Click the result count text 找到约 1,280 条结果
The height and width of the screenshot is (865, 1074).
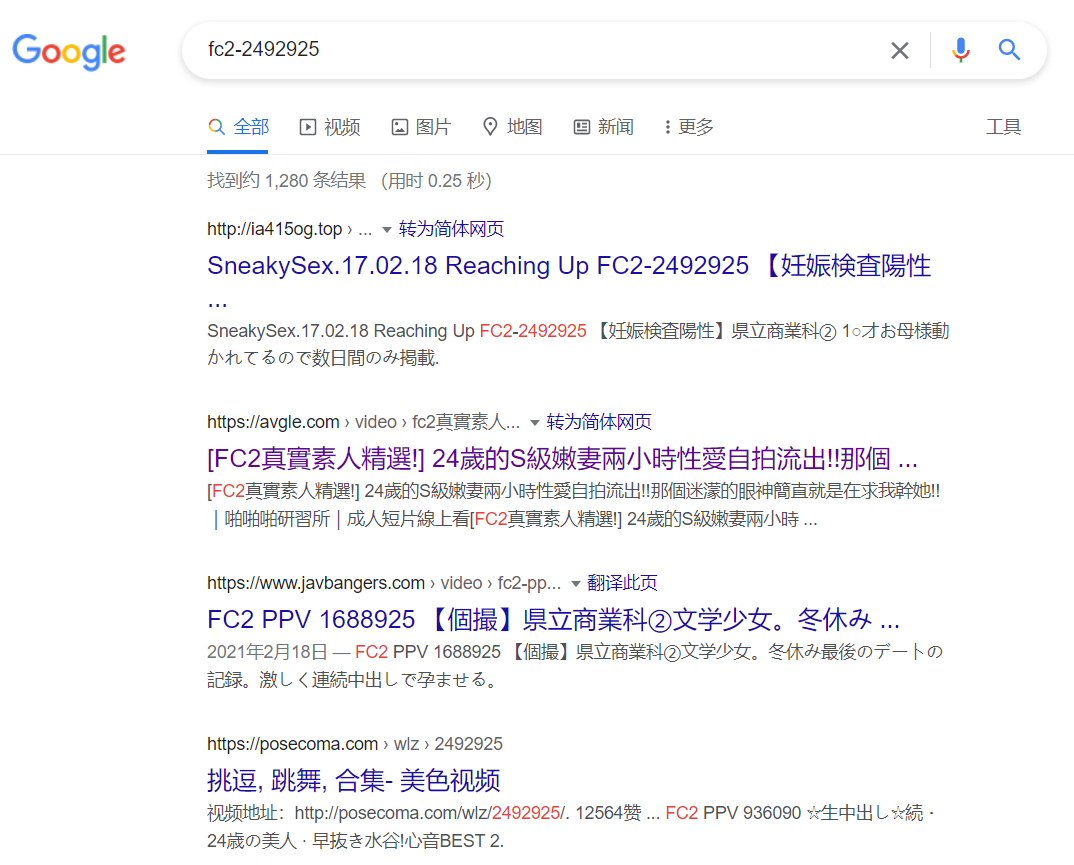point(286,181)
